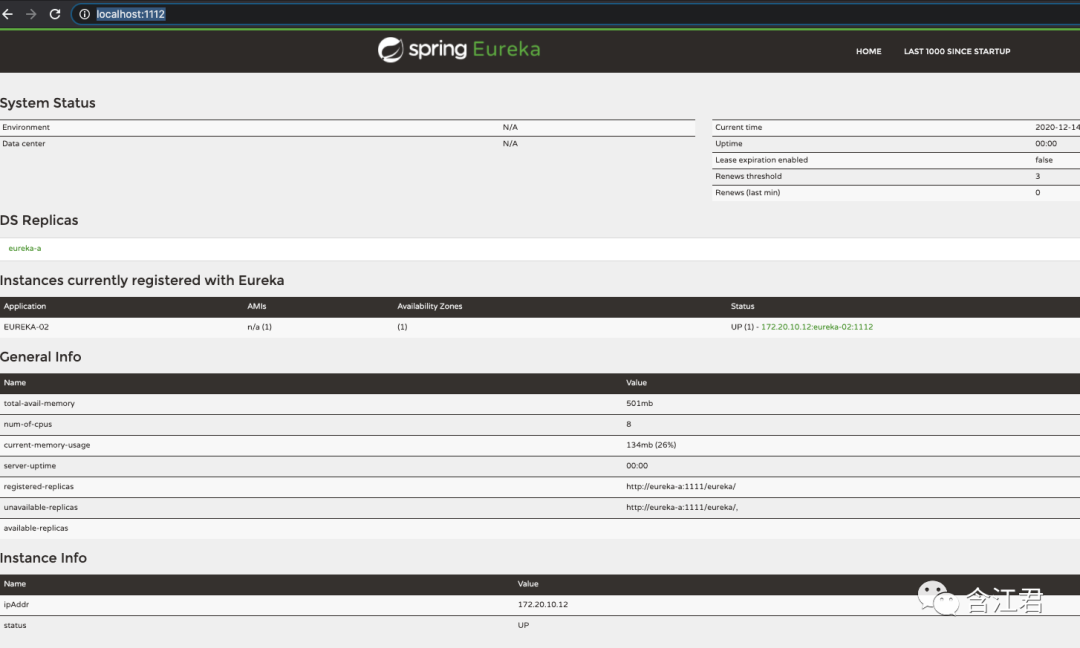Click the browser back arrow
1080x648 pixels.
pos(8,14)
